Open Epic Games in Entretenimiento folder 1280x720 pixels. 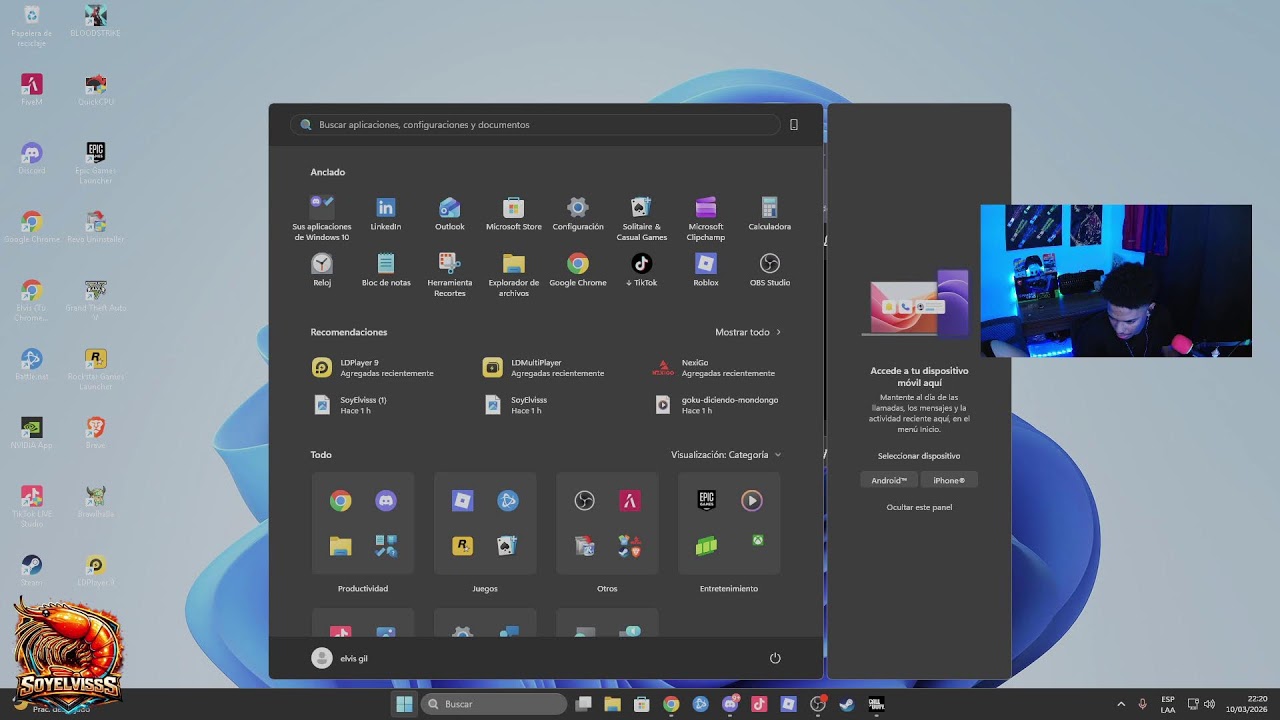[x=707, y=501]
